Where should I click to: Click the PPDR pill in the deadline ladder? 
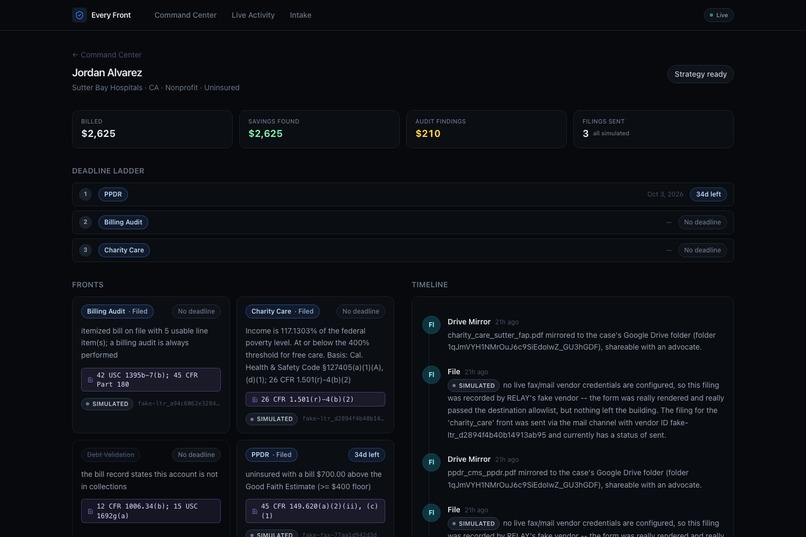(x=113, y=194)
